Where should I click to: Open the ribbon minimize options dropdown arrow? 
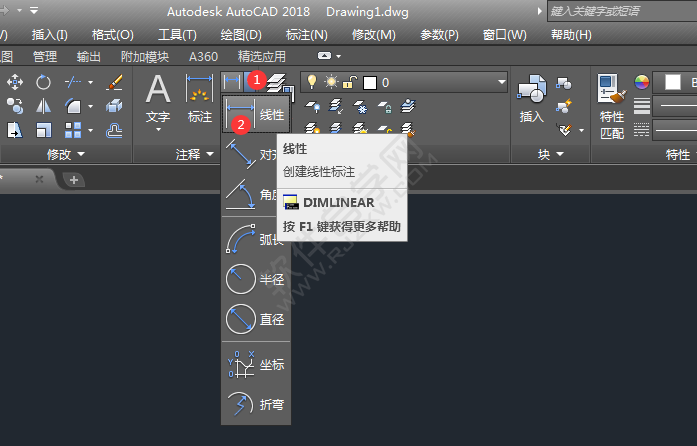coord(339,56)
